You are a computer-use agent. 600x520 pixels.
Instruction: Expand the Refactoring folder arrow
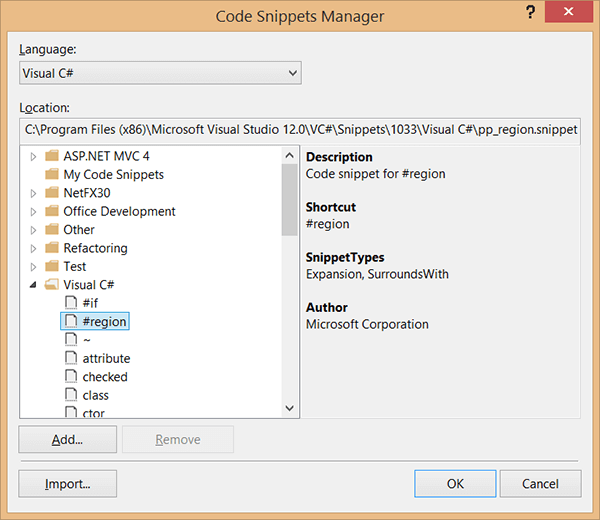(33, 248)
